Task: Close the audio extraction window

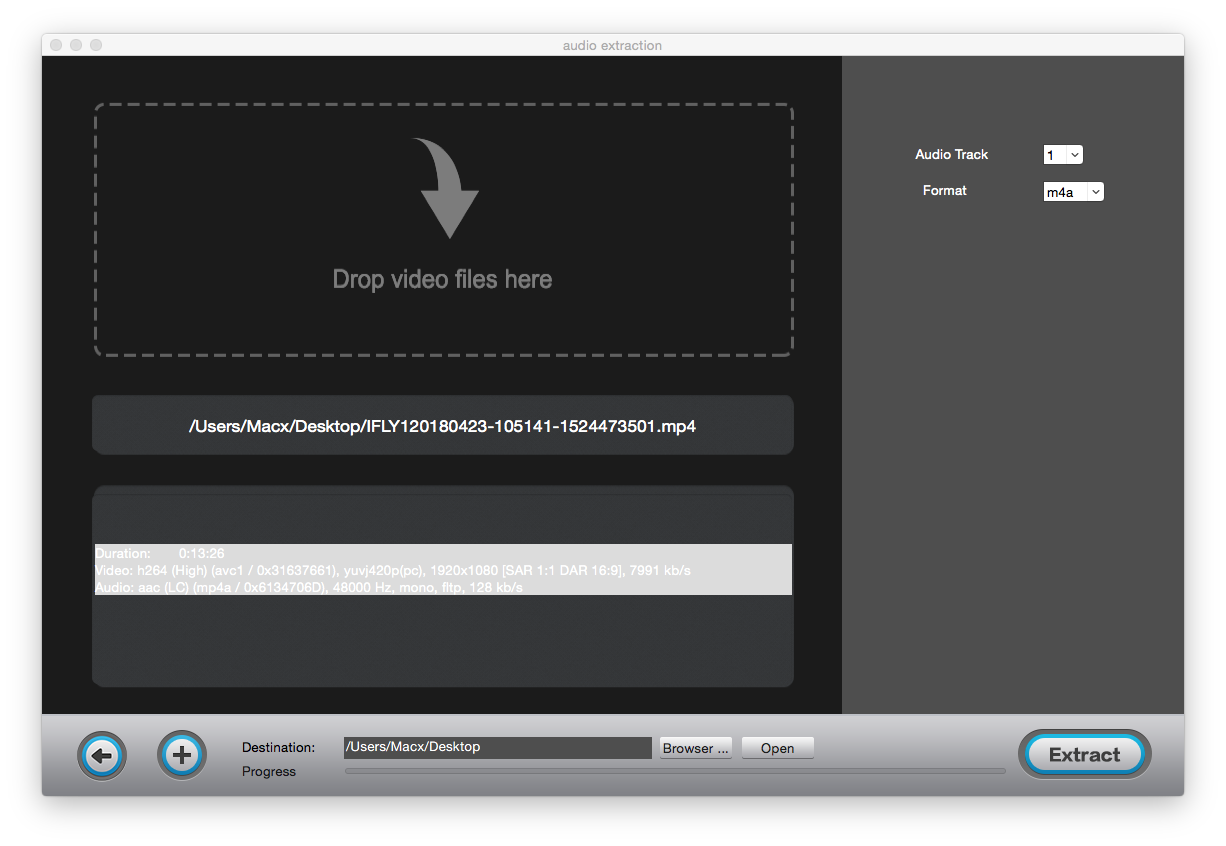Action: pos(56,45)
